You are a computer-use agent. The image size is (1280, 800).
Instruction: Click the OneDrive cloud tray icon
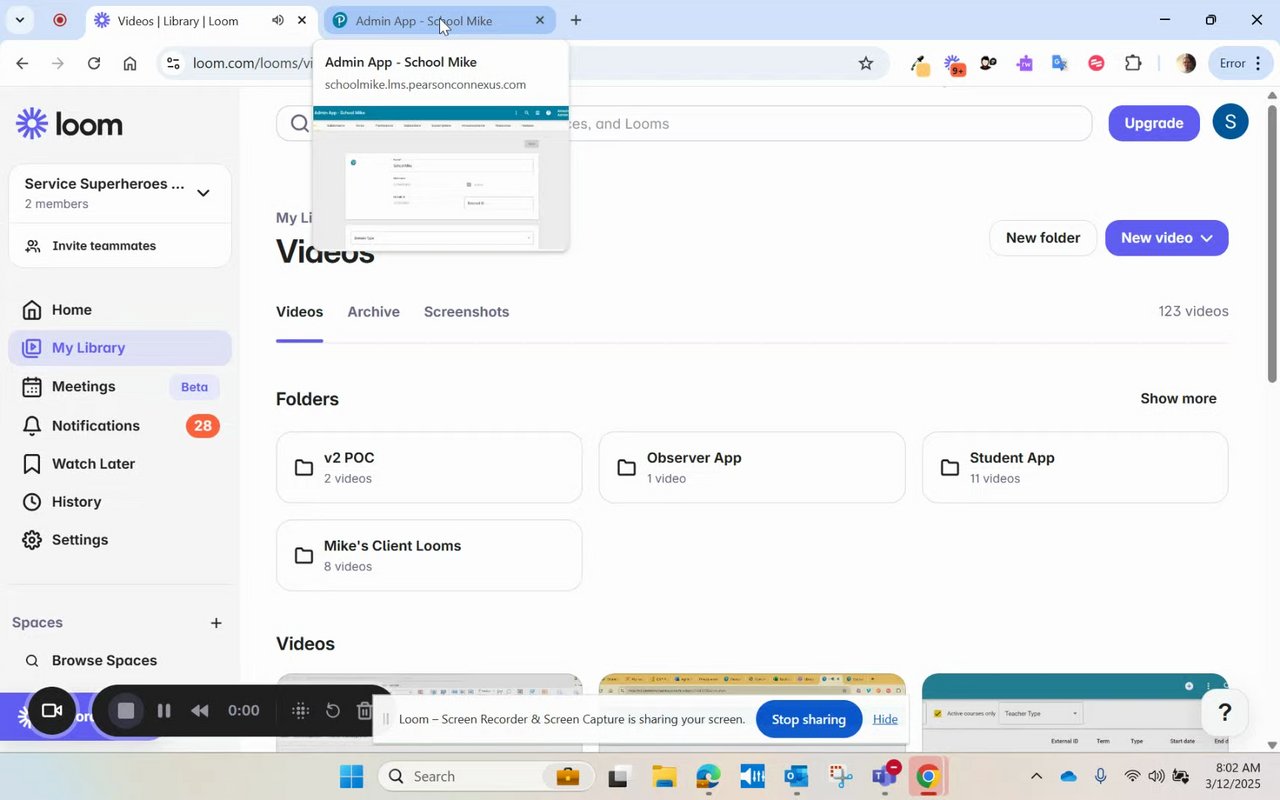tap(1068, 776)
